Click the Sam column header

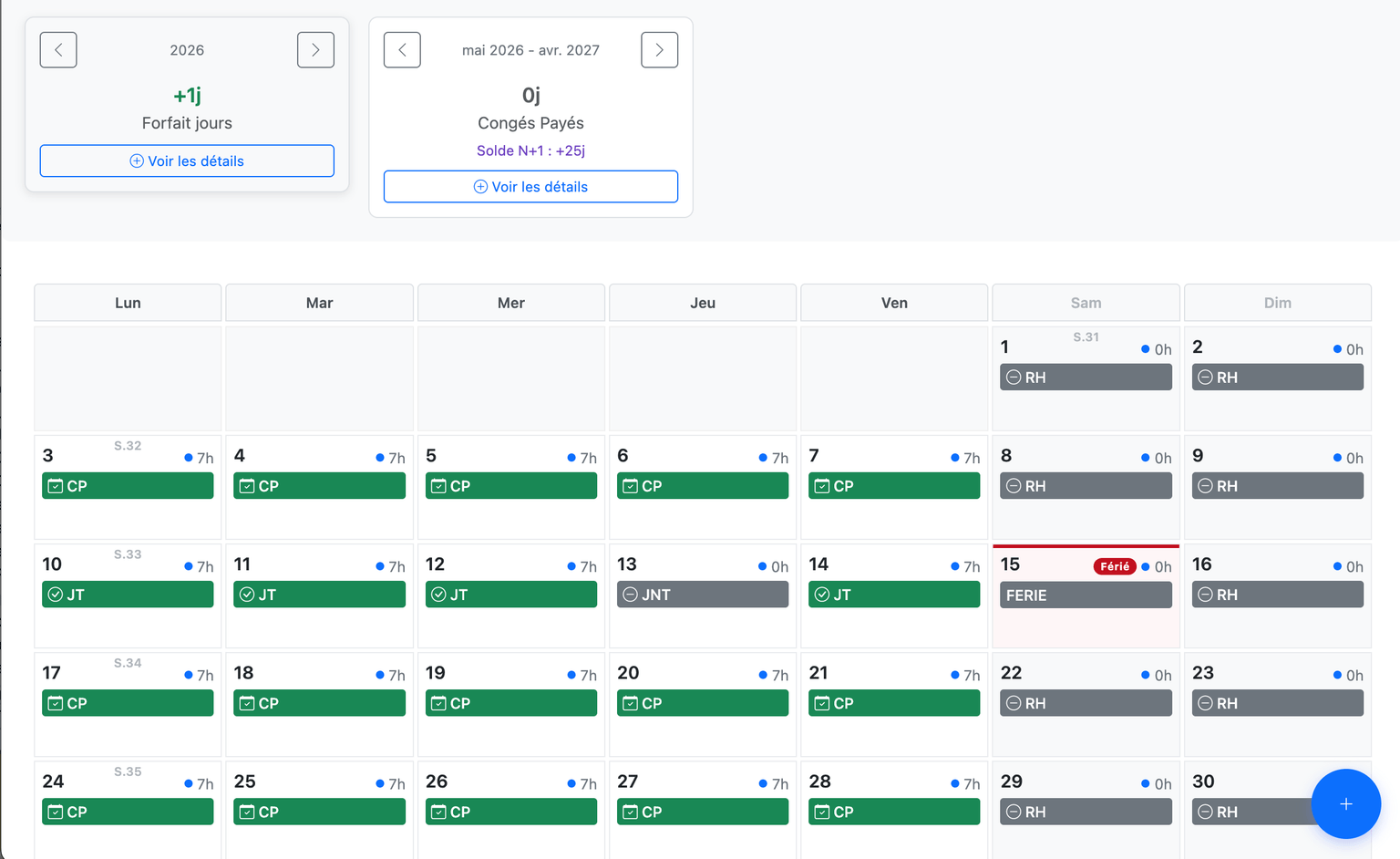(1086, 303)
